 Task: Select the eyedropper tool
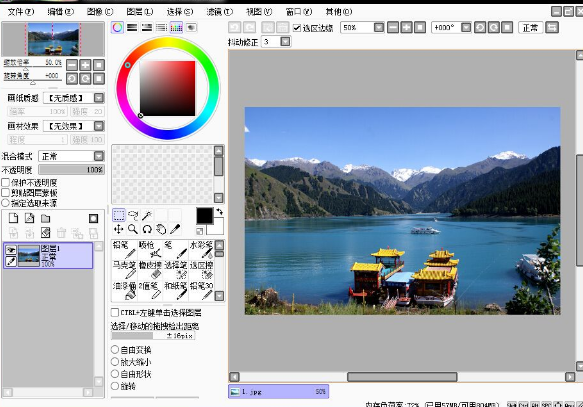175,229
